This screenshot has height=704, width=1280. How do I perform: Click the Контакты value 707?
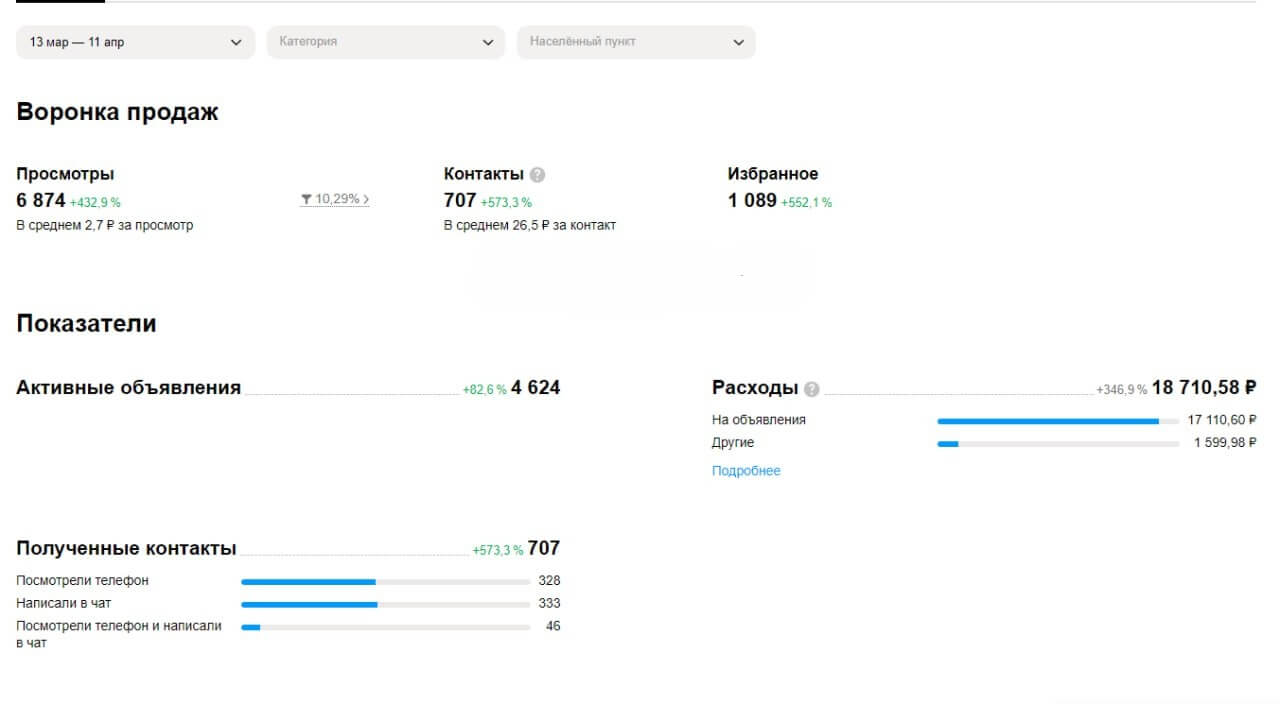(x=460, y=200)
